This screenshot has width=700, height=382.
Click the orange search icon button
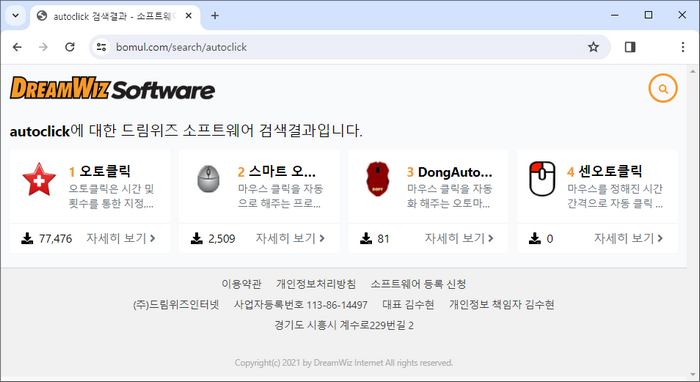point(663,88)
